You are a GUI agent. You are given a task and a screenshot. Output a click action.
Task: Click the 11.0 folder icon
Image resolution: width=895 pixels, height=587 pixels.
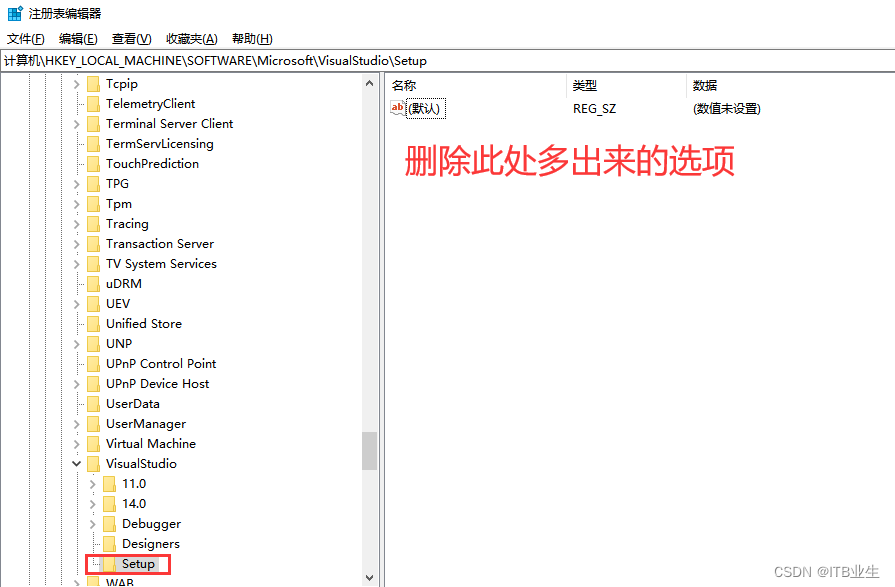pos(109,484)
